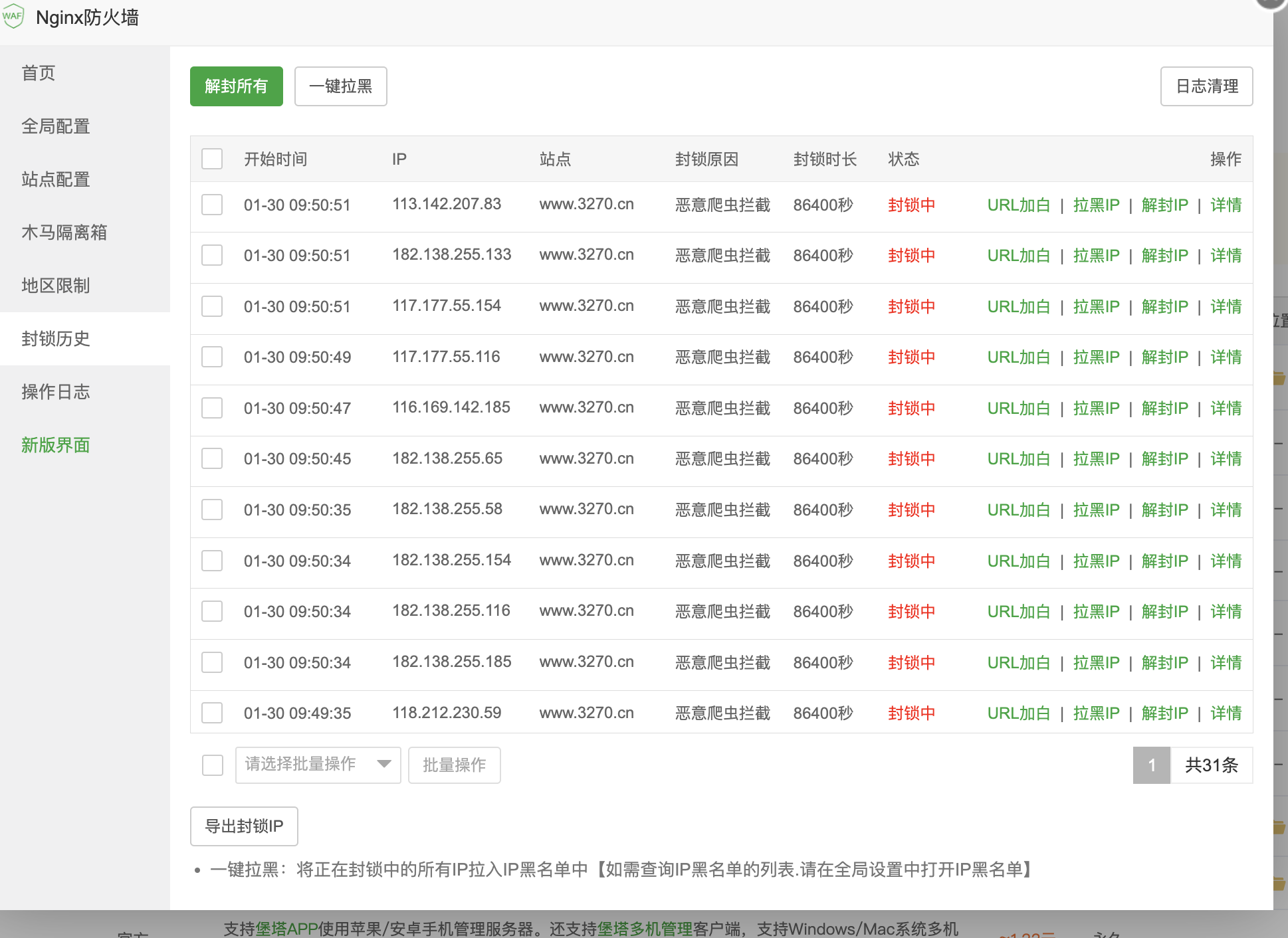This screenshot has height=938, width=1288.
Task: Check the row for IP 182.138.255.133
Action: coord(212,255)
